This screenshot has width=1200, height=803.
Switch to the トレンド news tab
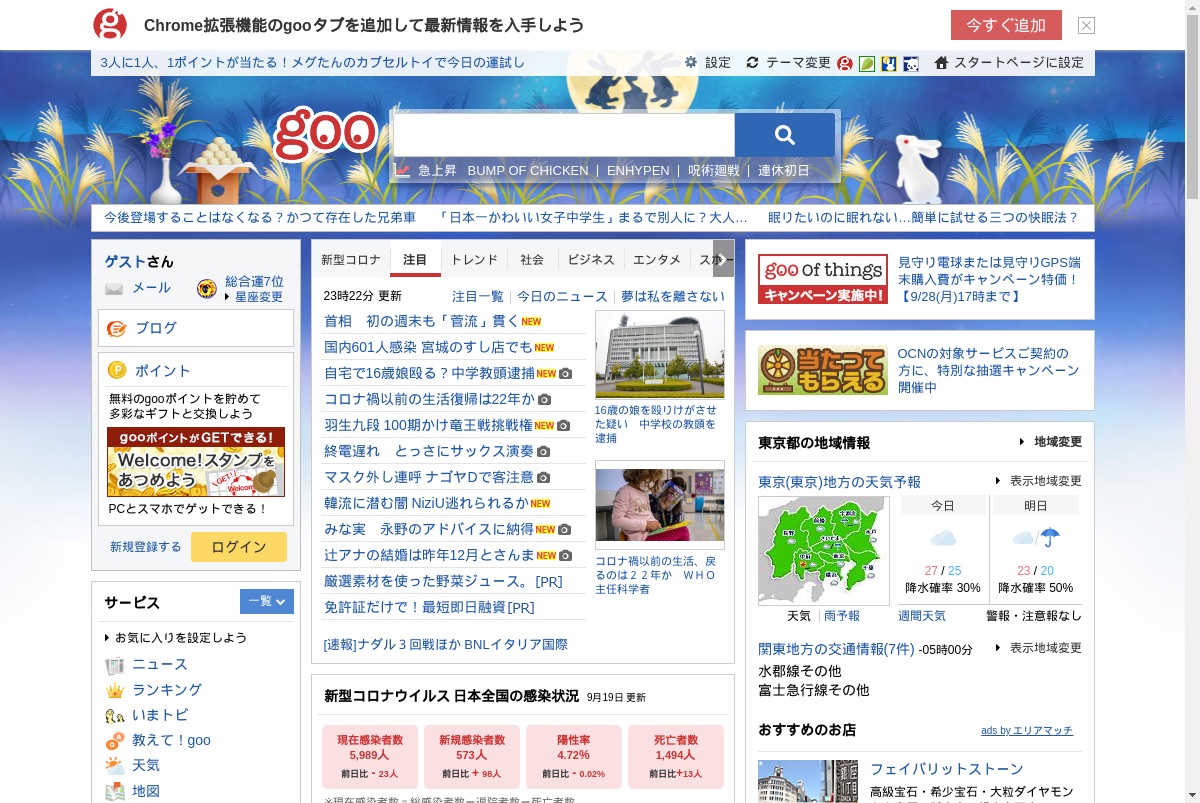coord(474,259)
